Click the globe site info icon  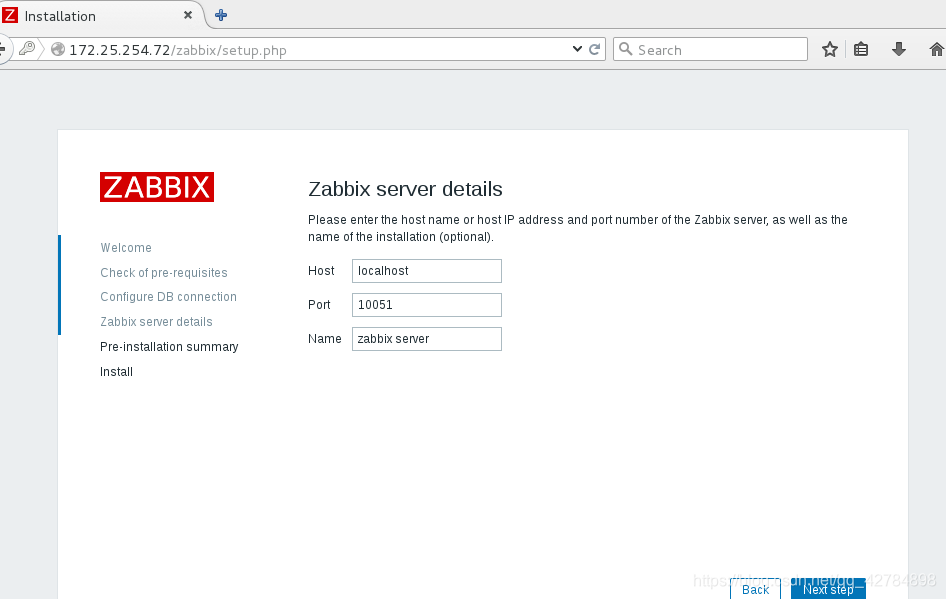click(58, 49)
